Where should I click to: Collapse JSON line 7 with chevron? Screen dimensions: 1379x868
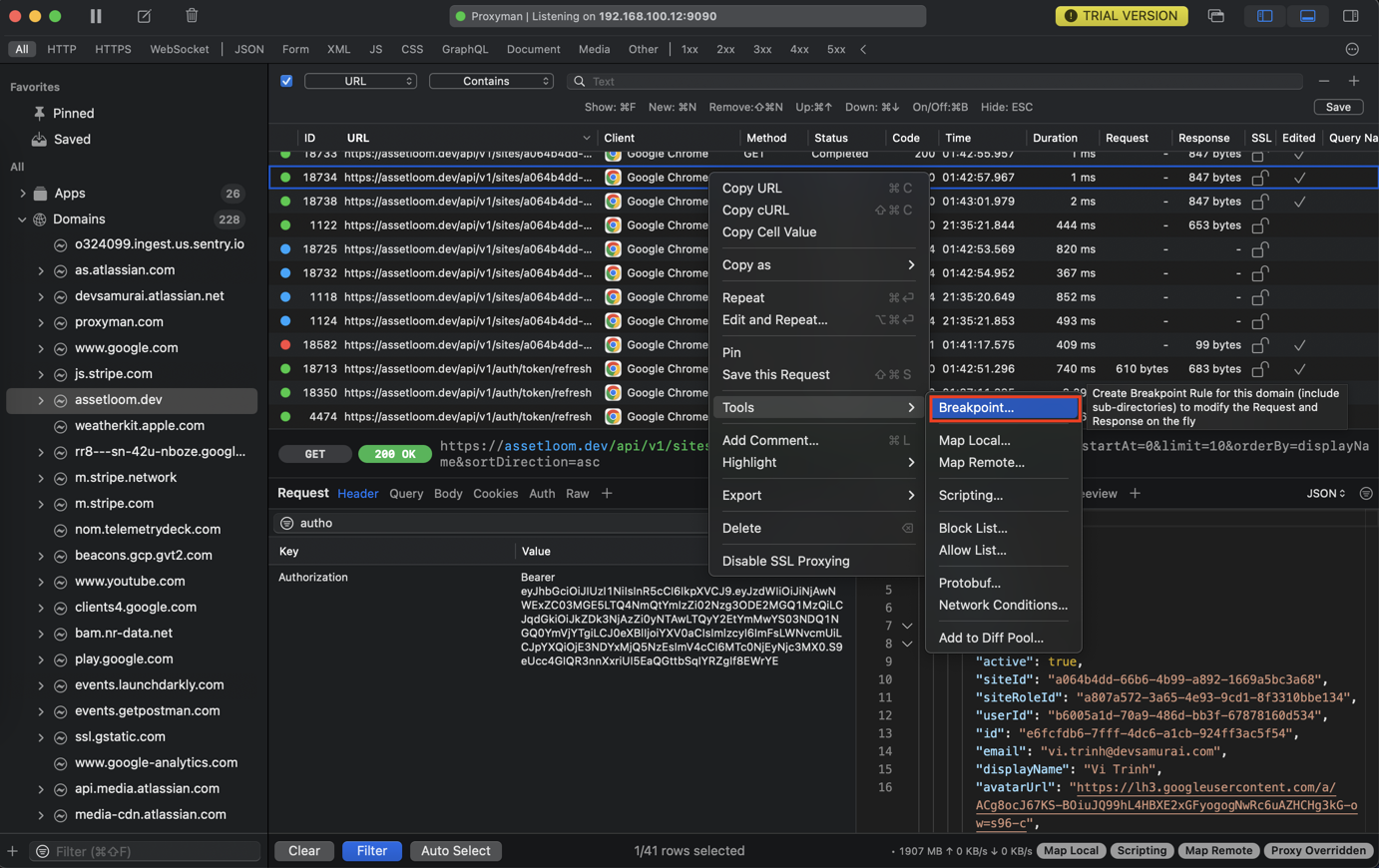[907, 627]
